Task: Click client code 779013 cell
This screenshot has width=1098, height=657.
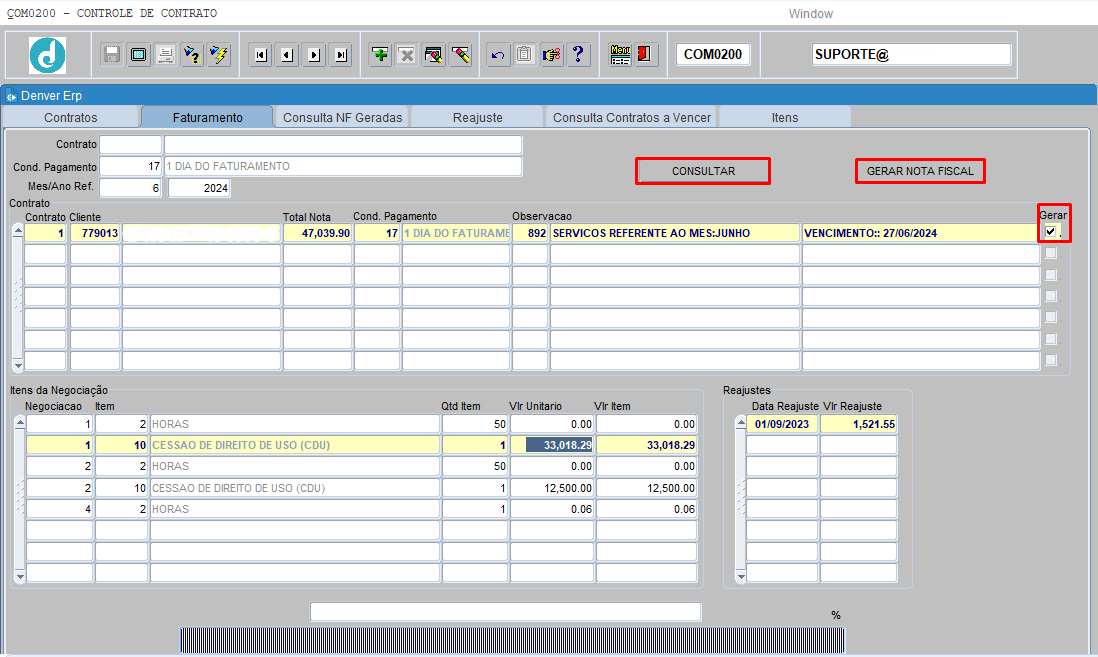Action: pyautogui.click(x=95, y=233)
